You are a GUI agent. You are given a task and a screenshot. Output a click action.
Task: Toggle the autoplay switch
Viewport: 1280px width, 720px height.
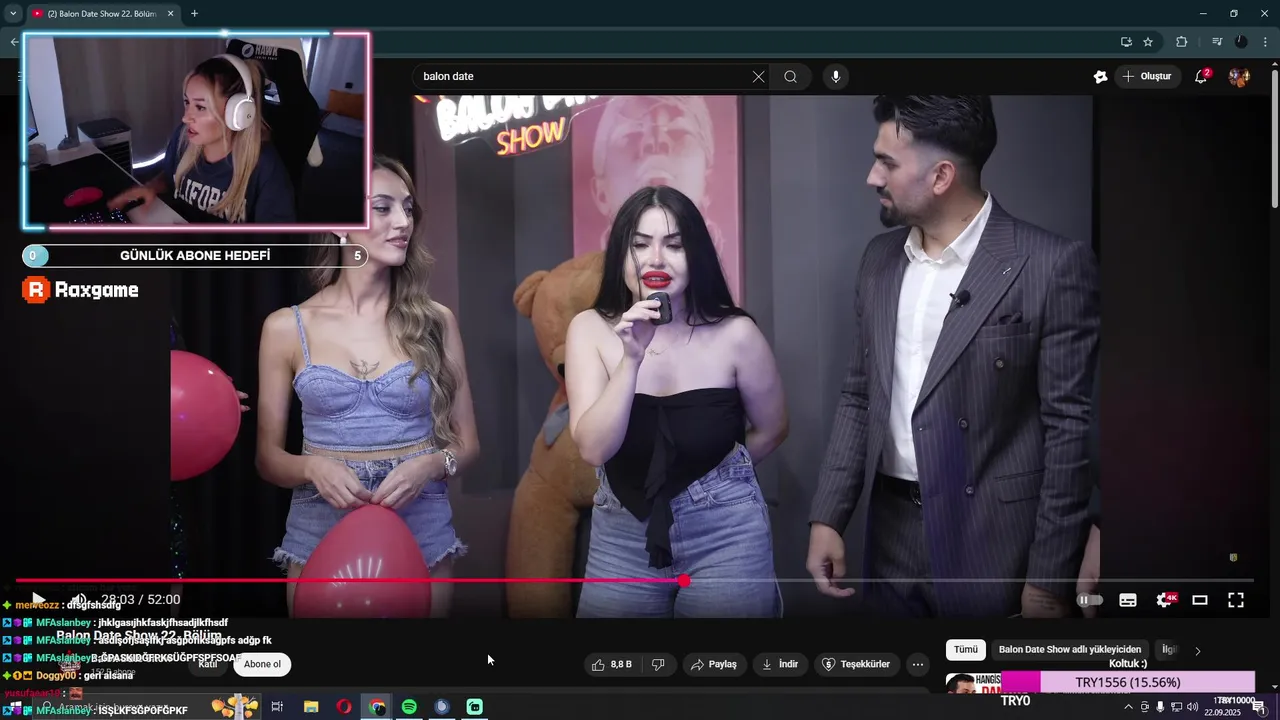(x=1089, y=600)
